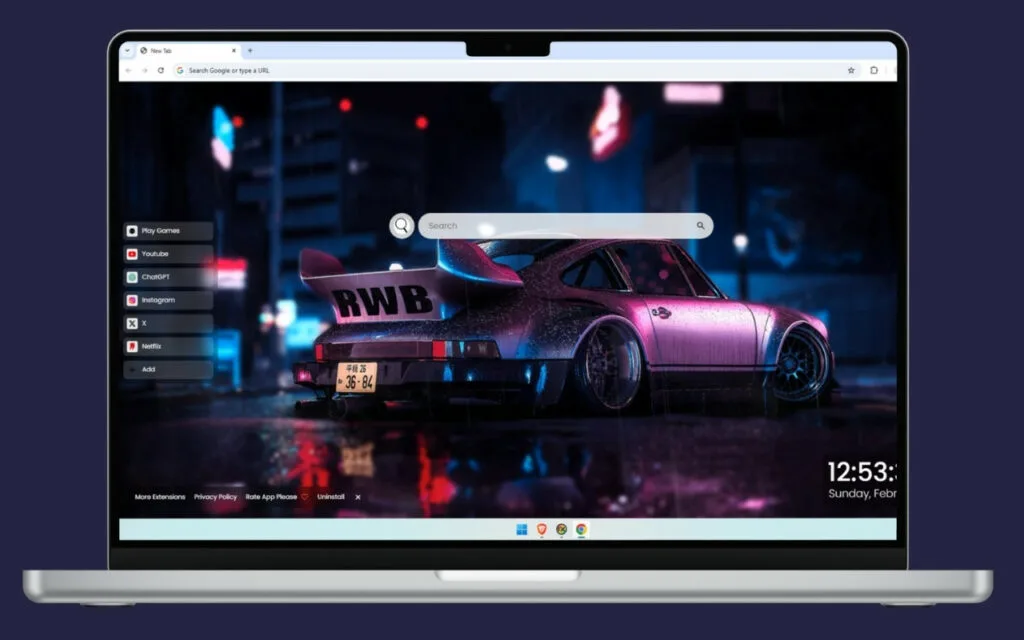Click the Google logo in the address bar
1024x640 pixels.
click(180, 71)
